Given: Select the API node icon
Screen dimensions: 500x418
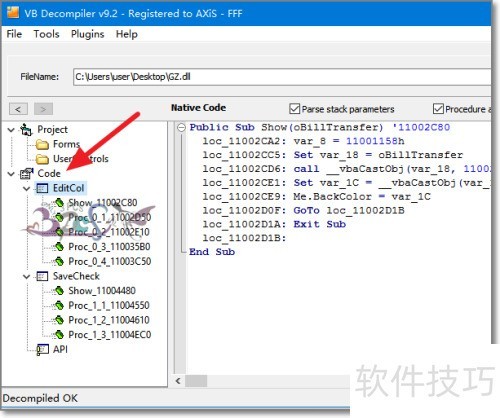Looking at the screenshot, I should coord(42,350).
